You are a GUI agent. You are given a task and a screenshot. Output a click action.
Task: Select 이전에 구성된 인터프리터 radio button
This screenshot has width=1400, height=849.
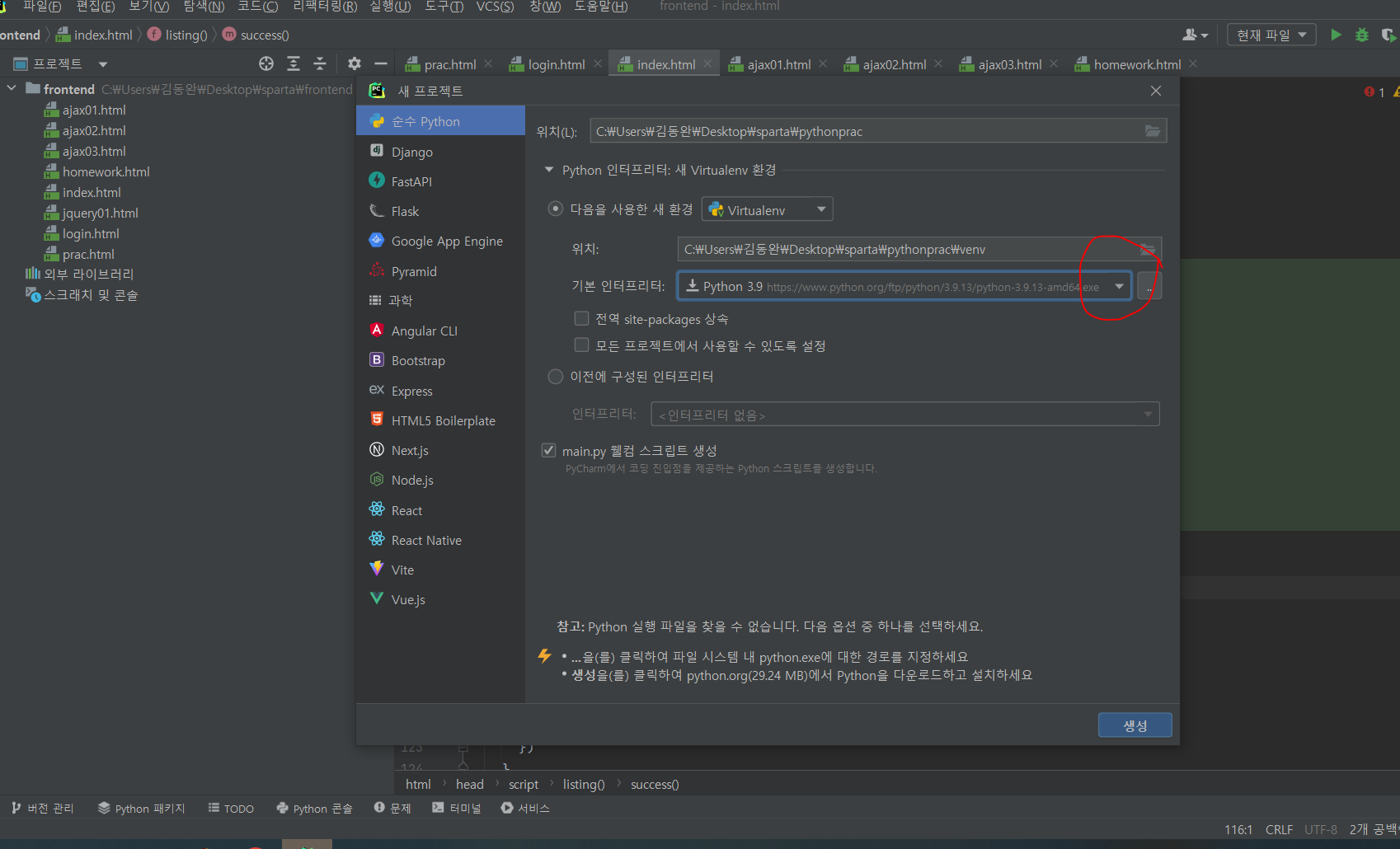pos(556,377)
